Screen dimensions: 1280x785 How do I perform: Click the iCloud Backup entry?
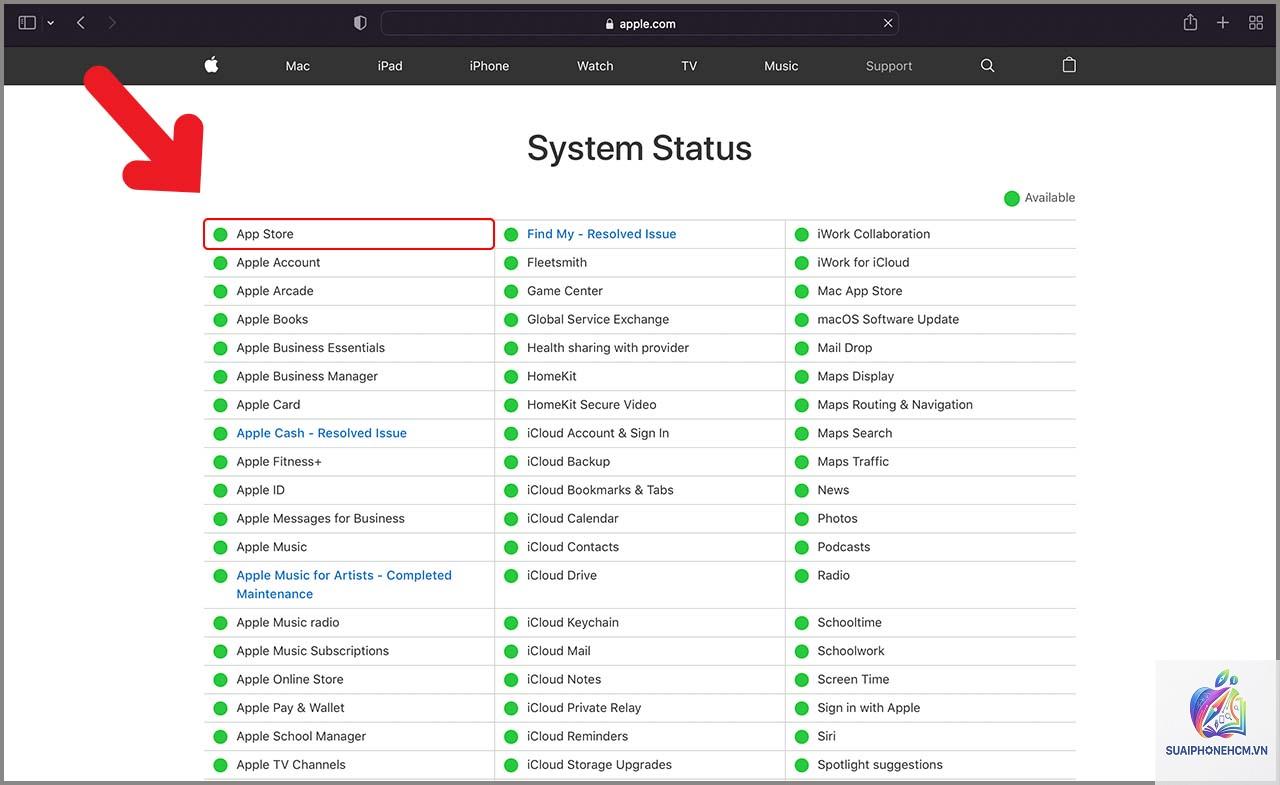(568, 462)
